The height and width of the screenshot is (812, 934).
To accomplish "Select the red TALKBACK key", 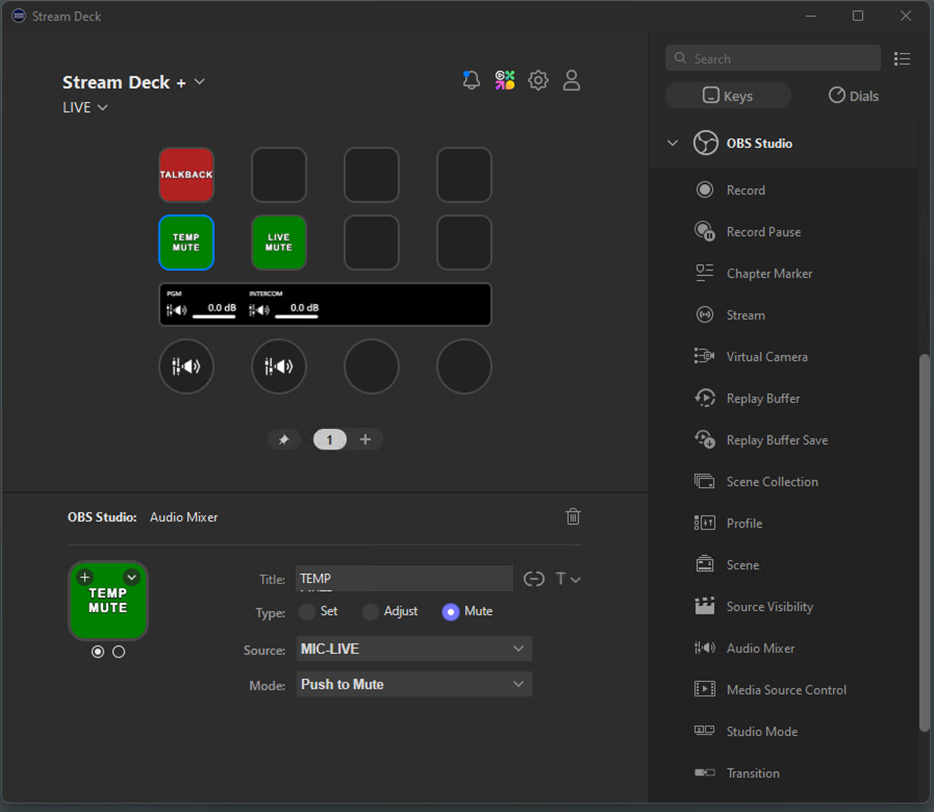I will (186, 175).
